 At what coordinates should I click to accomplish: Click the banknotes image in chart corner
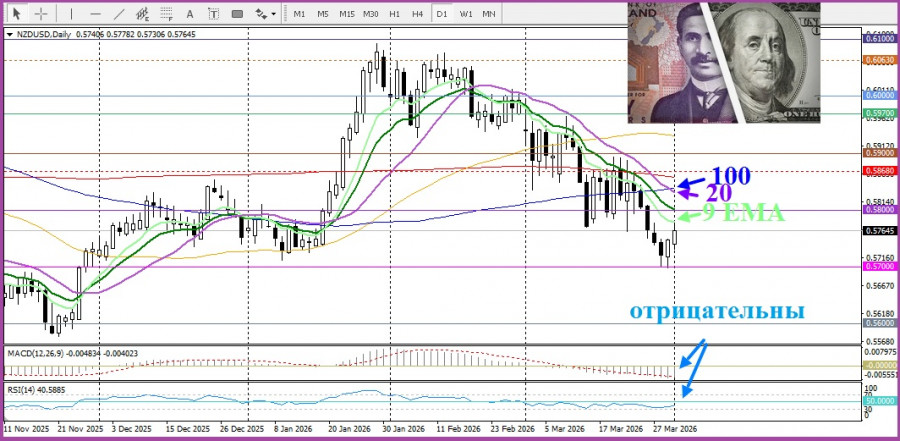click(x=724, y=63)
